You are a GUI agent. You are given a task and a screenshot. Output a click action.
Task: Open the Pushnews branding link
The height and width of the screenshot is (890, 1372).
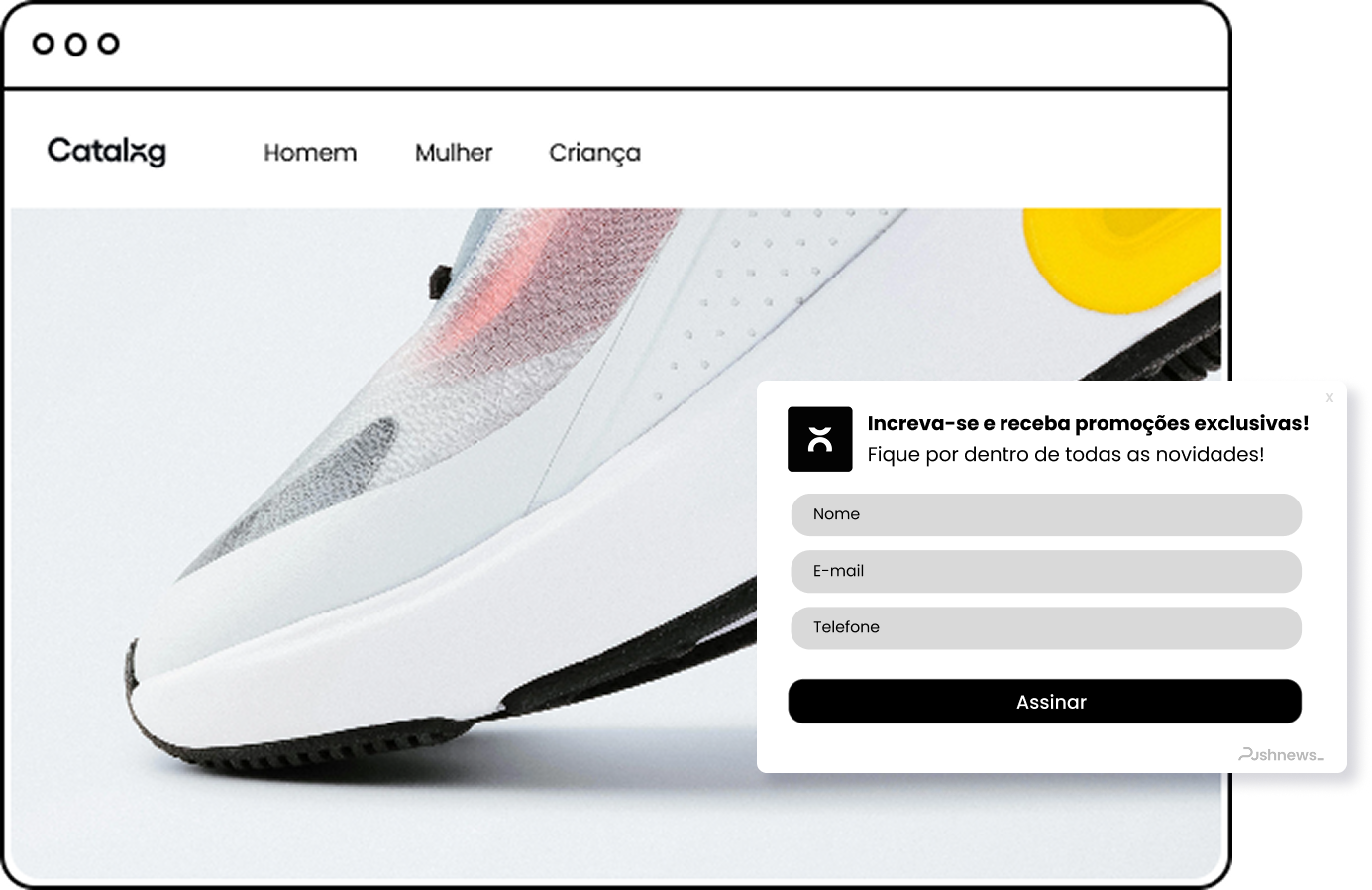click(1281, 755)
